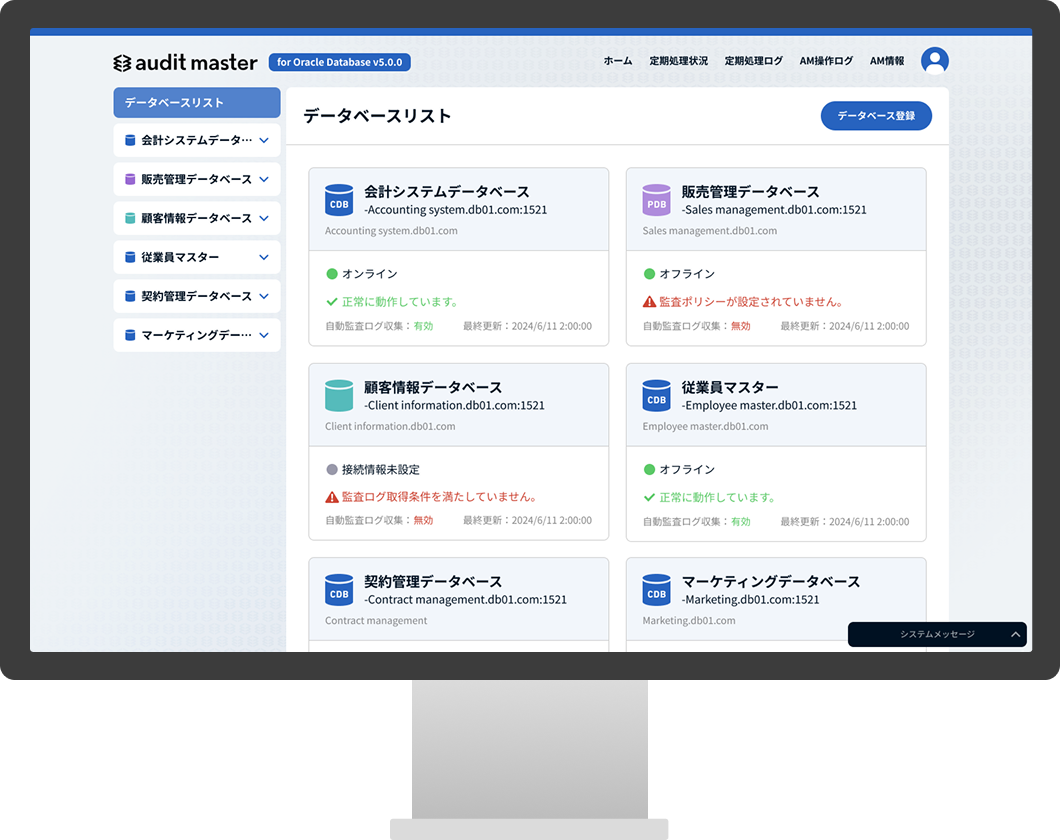Go to 定期処理ログ in top navigation

click(753, 61)
